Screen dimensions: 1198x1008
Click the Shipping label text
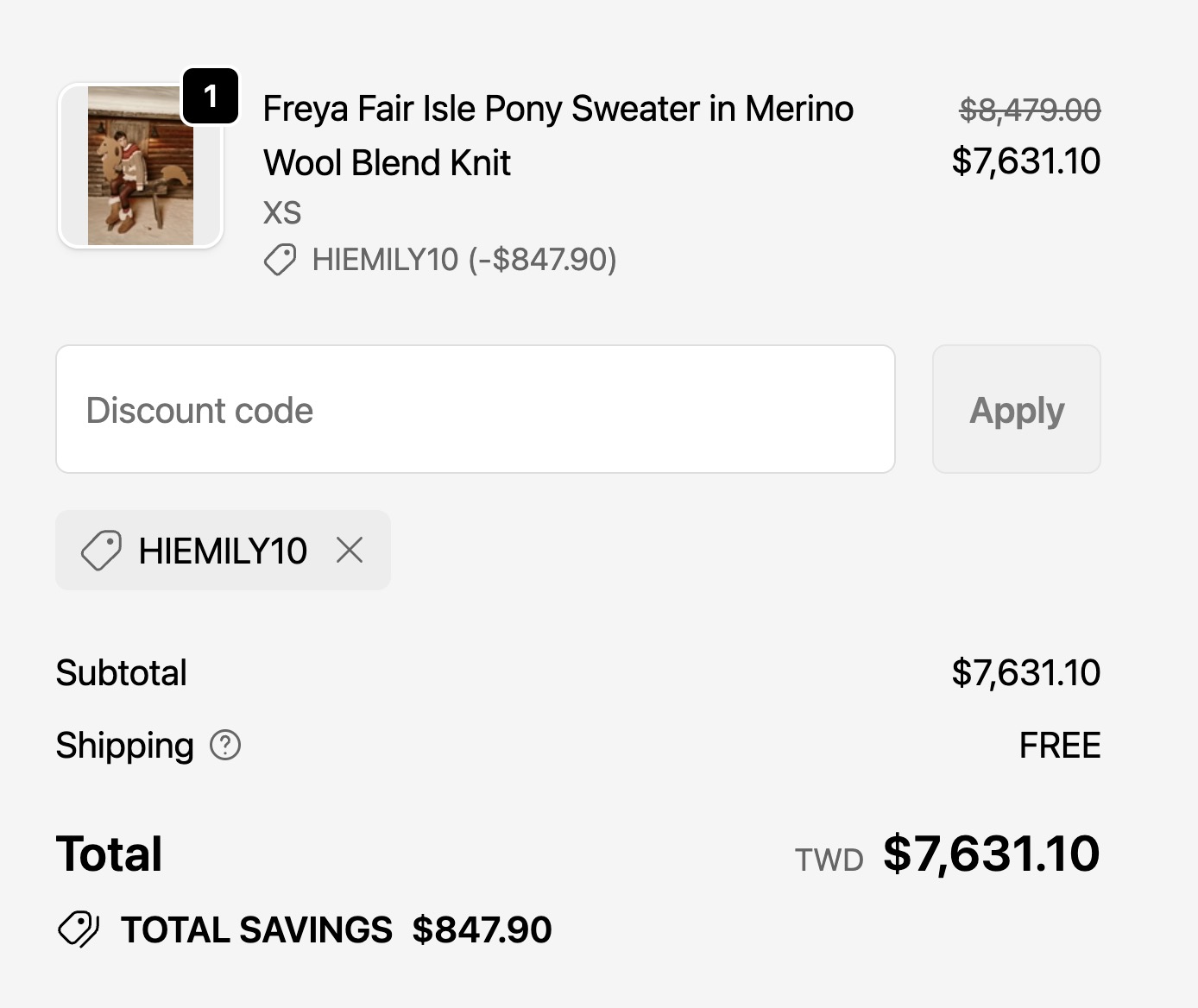(125, 745)
